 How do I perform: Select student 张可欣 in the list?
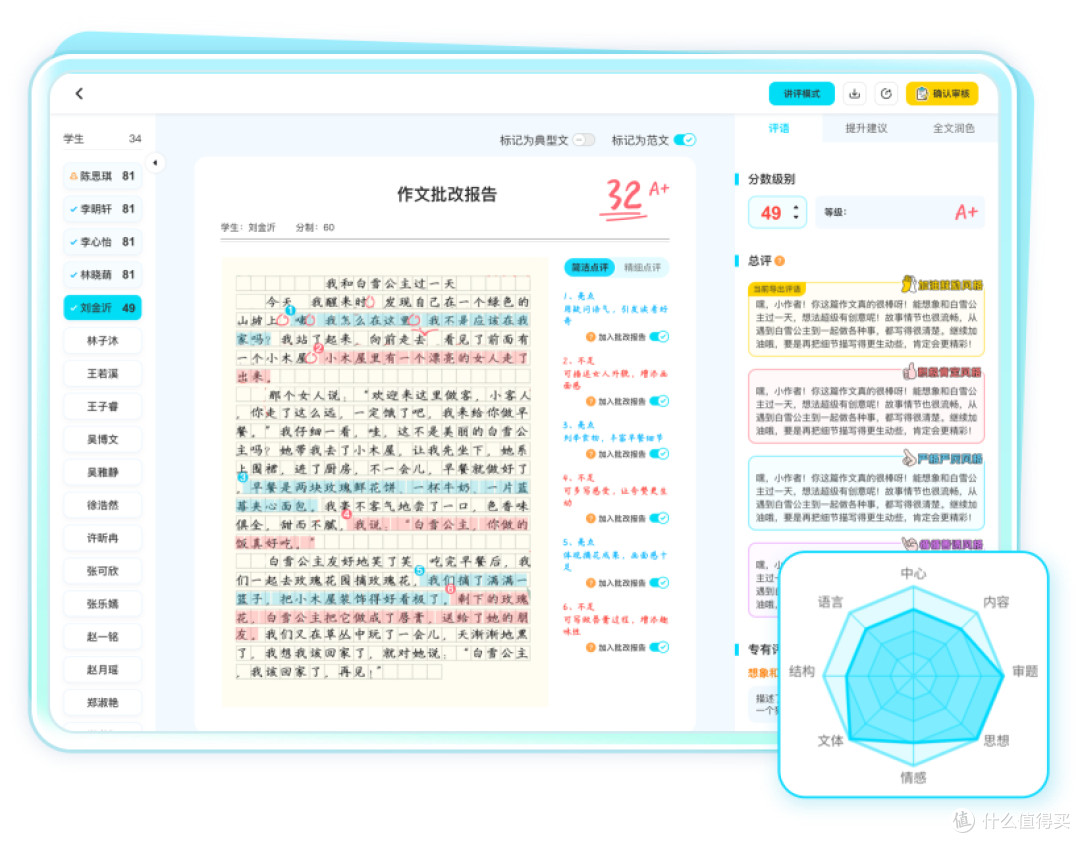pos(103,571)
